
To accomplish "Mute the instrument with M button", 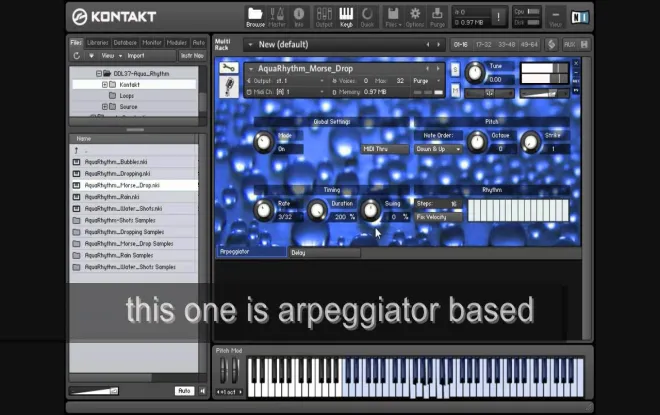I will (x=455, y=90).
